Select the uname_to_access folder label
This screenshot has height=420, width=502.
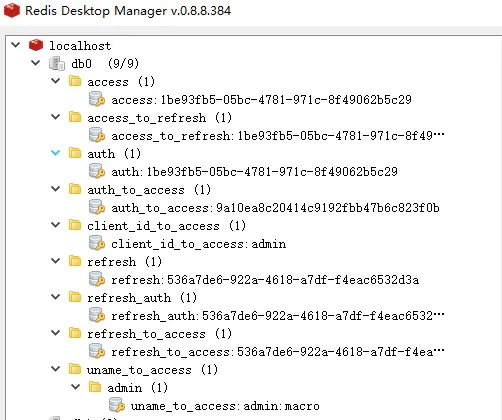pyautogui.click(x=139, y=370)
